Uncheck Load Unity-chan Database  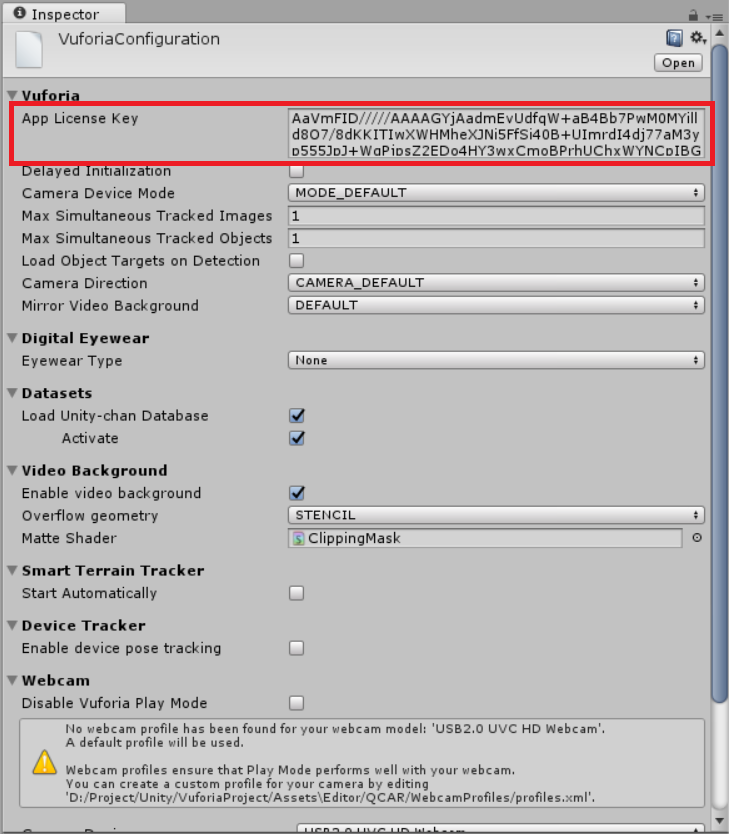[297, 415]
